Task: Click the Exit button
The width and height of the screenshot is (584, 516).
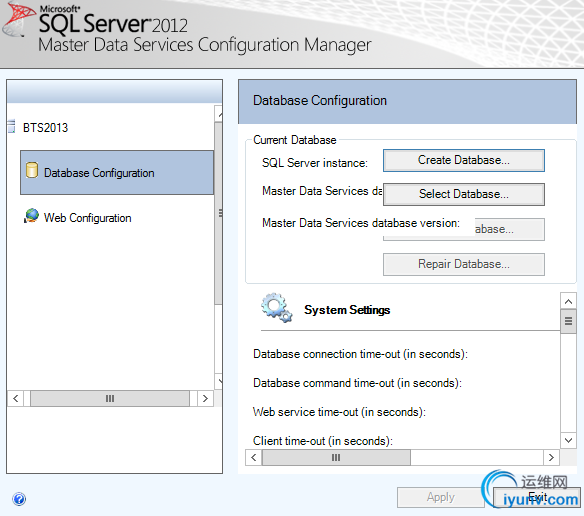Action: point(537,497)
